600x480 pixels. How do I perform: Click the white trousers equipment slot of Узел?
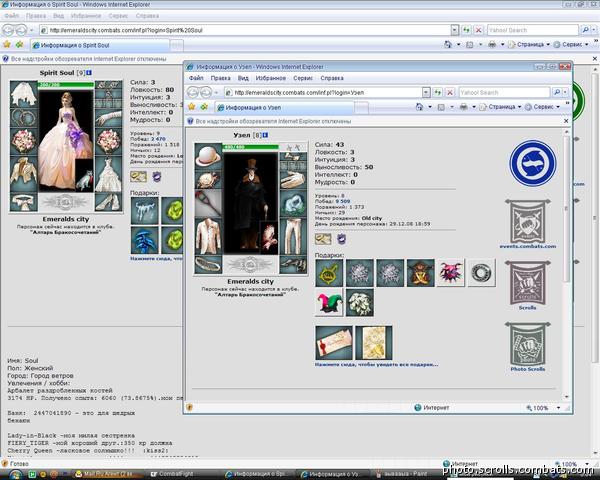point(293,237)
